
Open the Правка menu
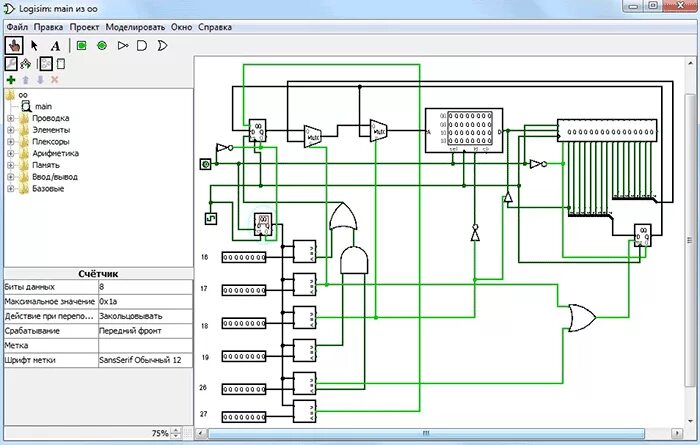48,27
